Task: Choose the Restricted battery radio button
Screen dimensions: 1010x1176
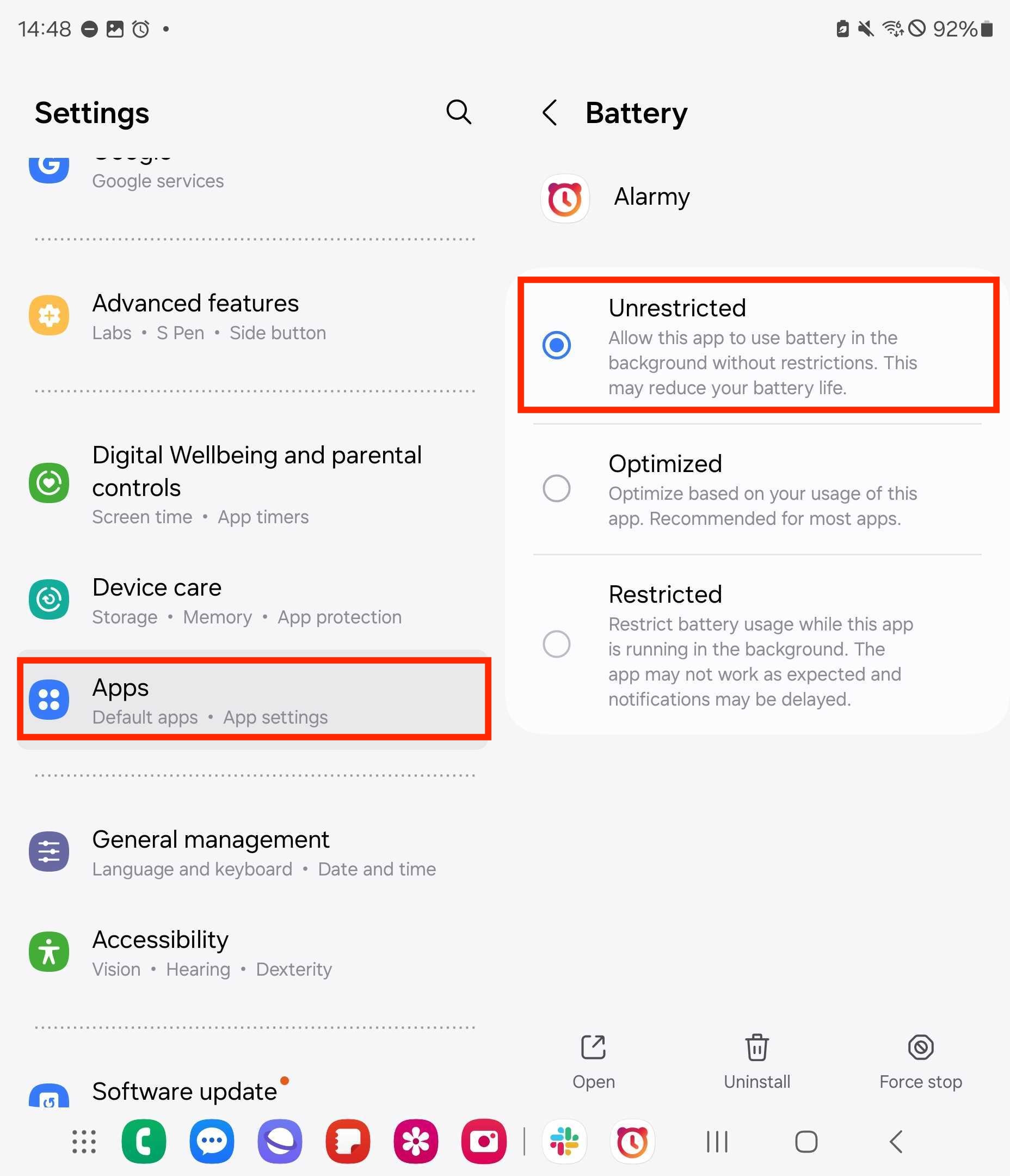Action: click(556, 644)
